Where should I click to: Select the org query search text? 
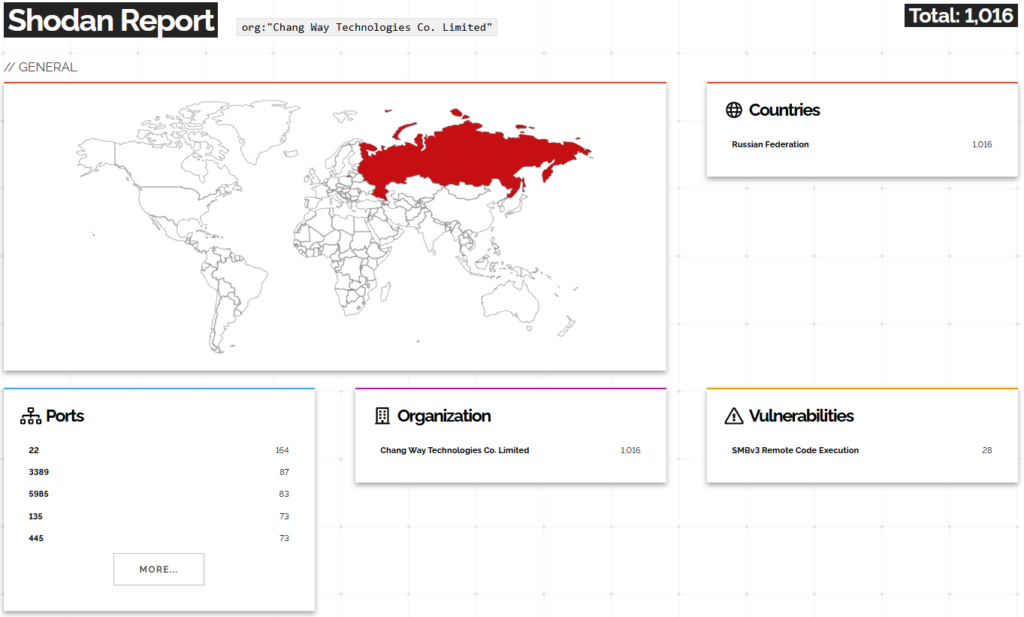[x=367, y=27]
